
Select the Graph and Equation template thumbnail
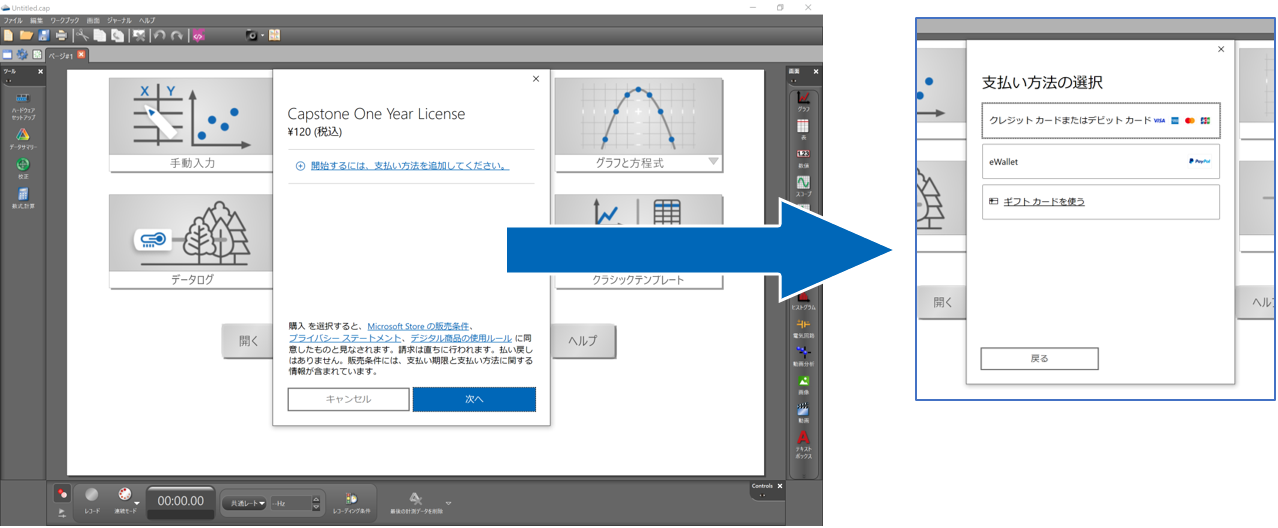(x=638, y=125)
